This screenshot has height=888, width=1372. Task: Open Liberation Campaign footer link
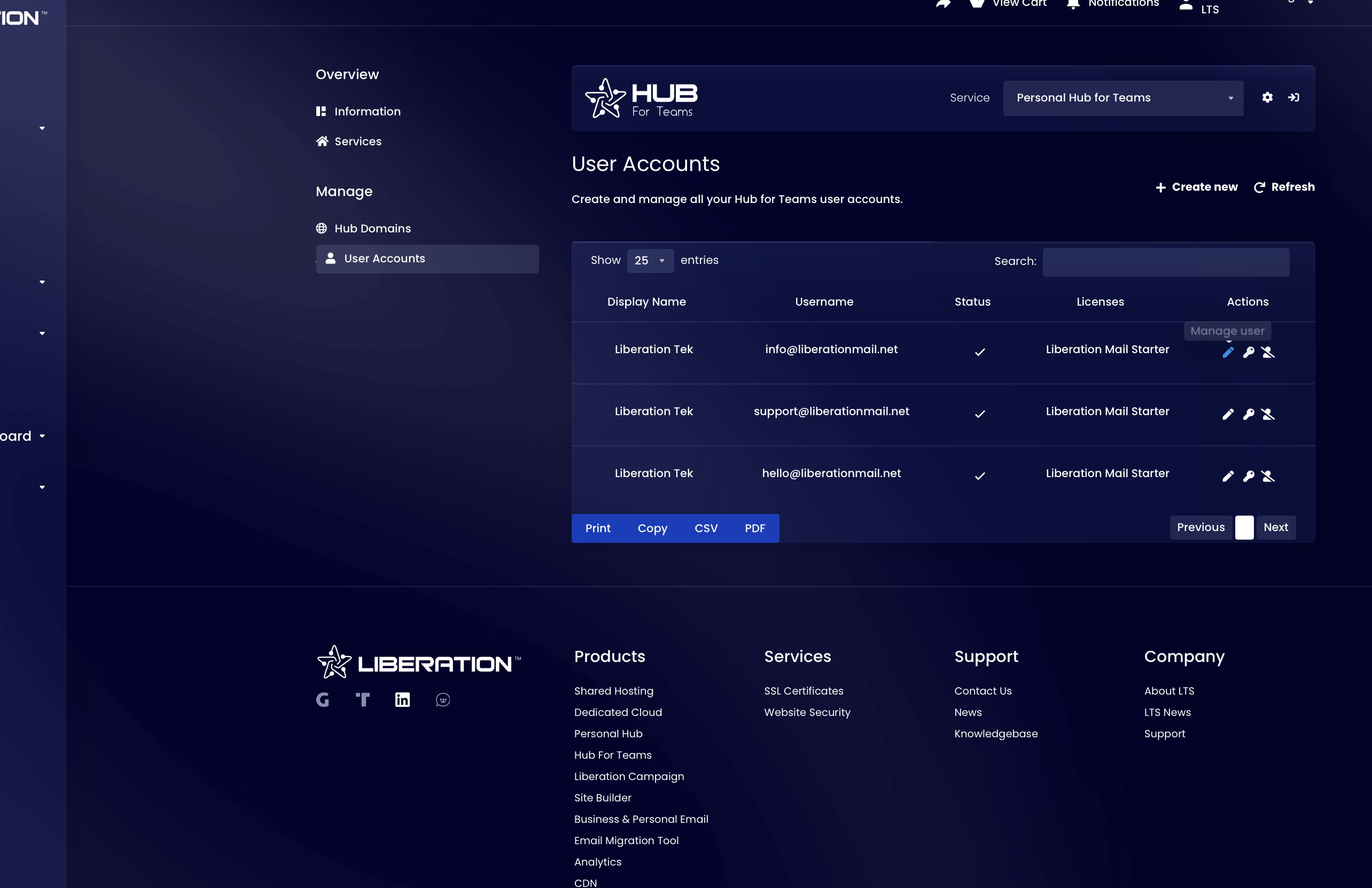[x=629, y=777]
